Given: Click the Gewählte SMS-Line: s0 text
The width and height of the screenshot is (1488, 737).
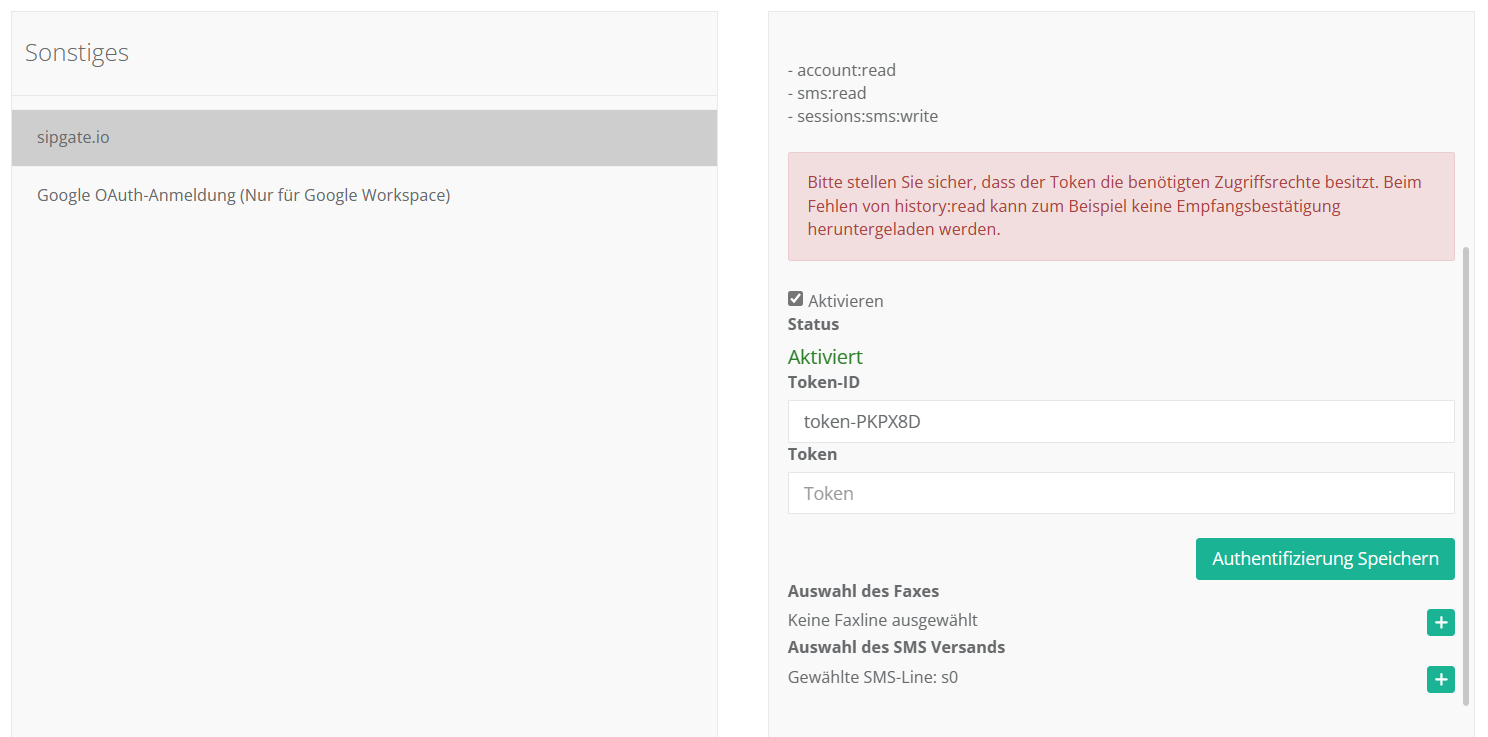Looking at the screenshot, I should coord(872,677).
